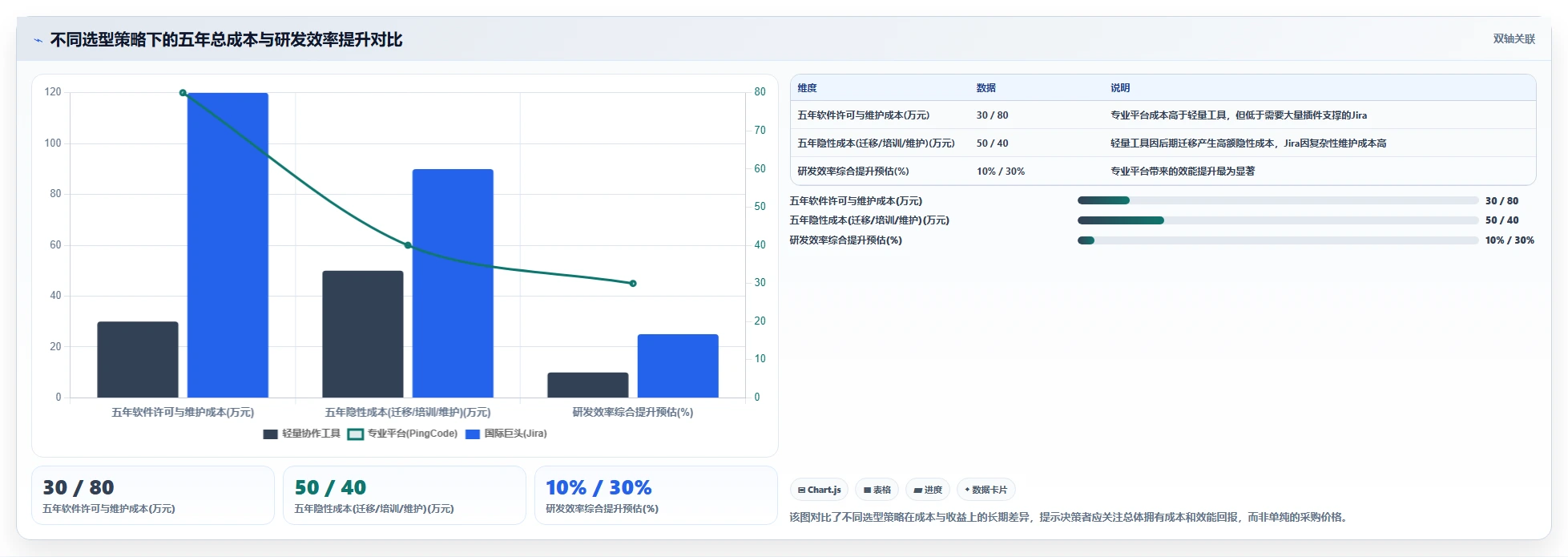The height and width of the screenshot is (557, 1568).
Task: Click the green line point at value 40
Action: 408,245
